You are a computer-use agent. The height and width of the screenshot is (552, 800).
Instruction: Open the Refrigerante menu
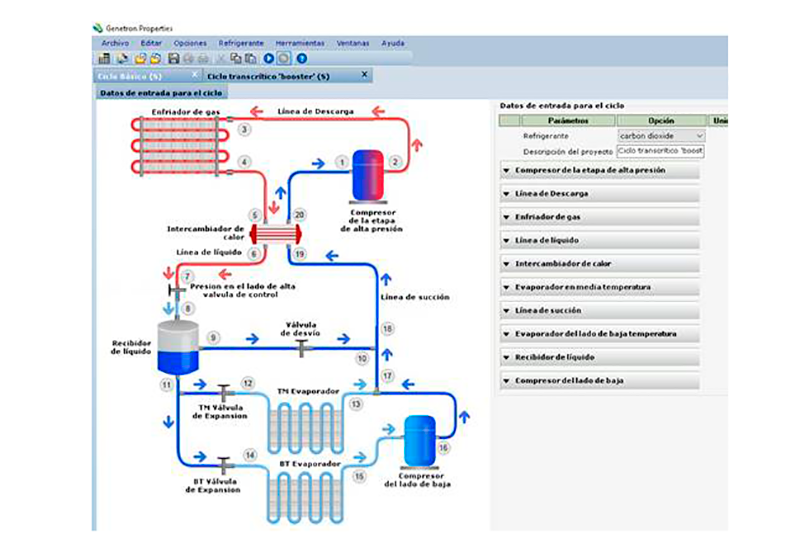241,43
